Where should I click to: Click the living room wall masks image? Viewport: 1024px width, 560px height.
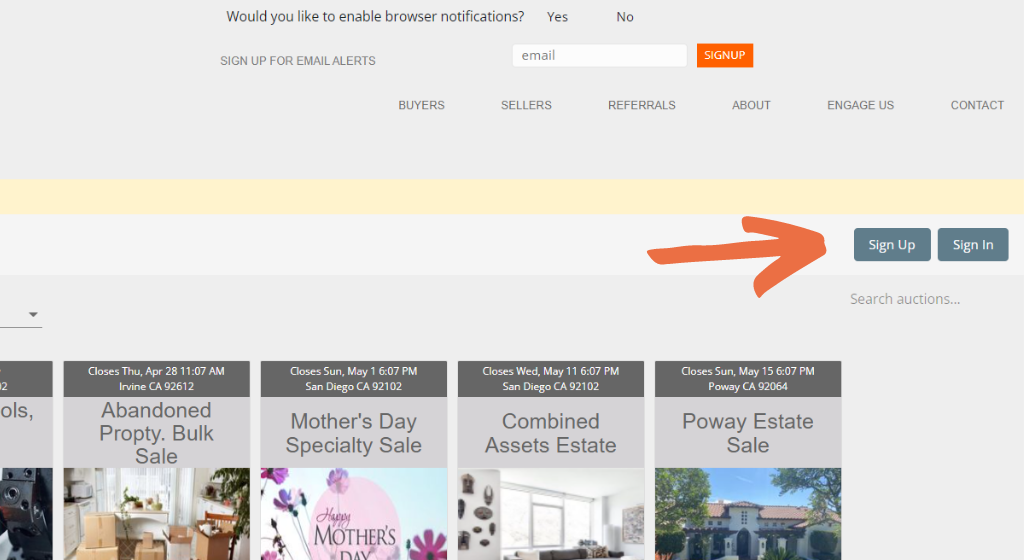(x=551, y=514)
